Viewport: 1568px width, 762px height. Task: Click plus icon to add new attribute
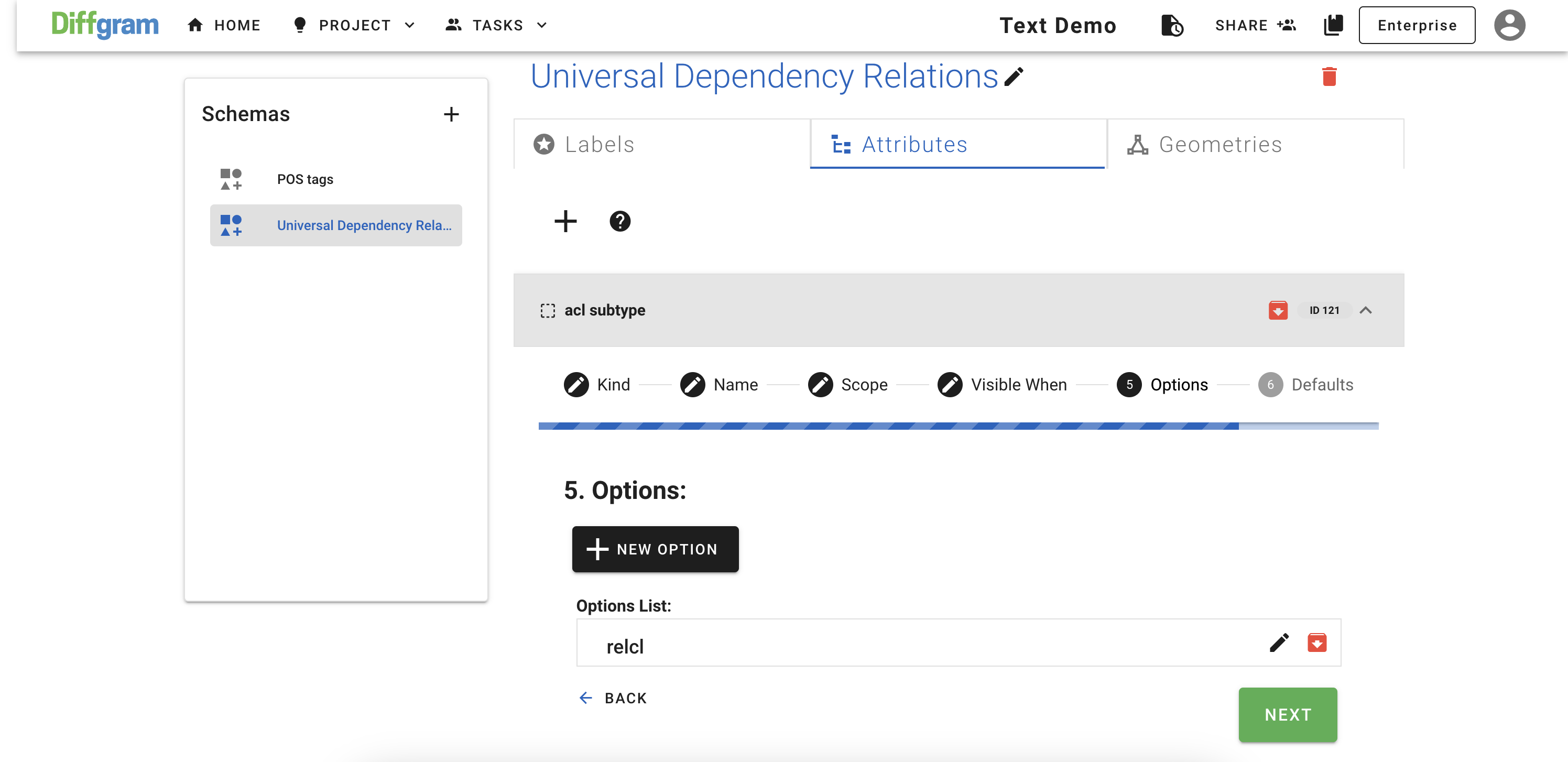coord(565,221)
